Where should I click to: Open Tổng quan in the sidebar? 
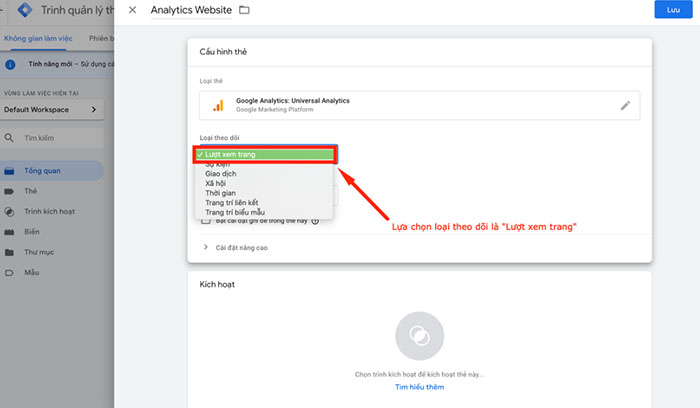(52, 171)
